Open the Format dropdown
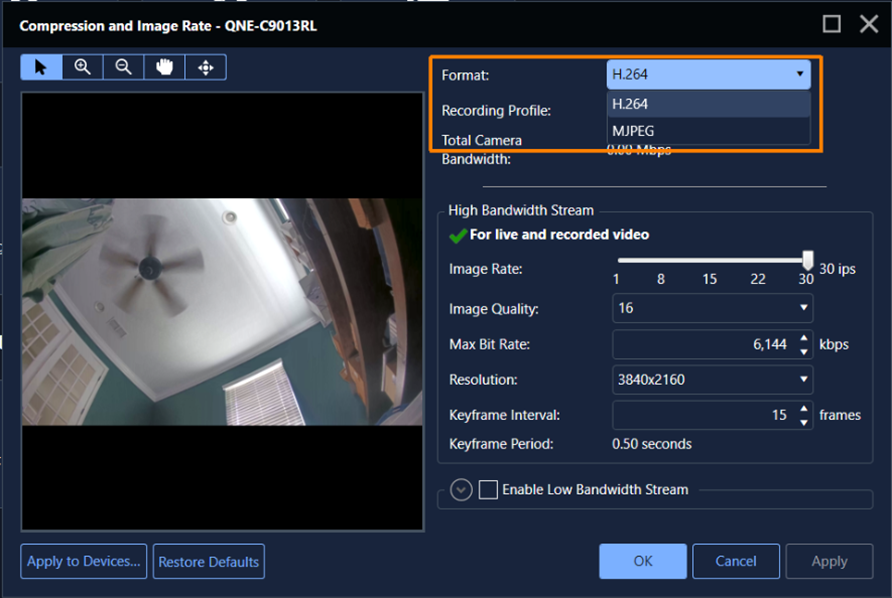Image resolution: width=892 pixels, height=598 pixels. (x=708, y=74)
